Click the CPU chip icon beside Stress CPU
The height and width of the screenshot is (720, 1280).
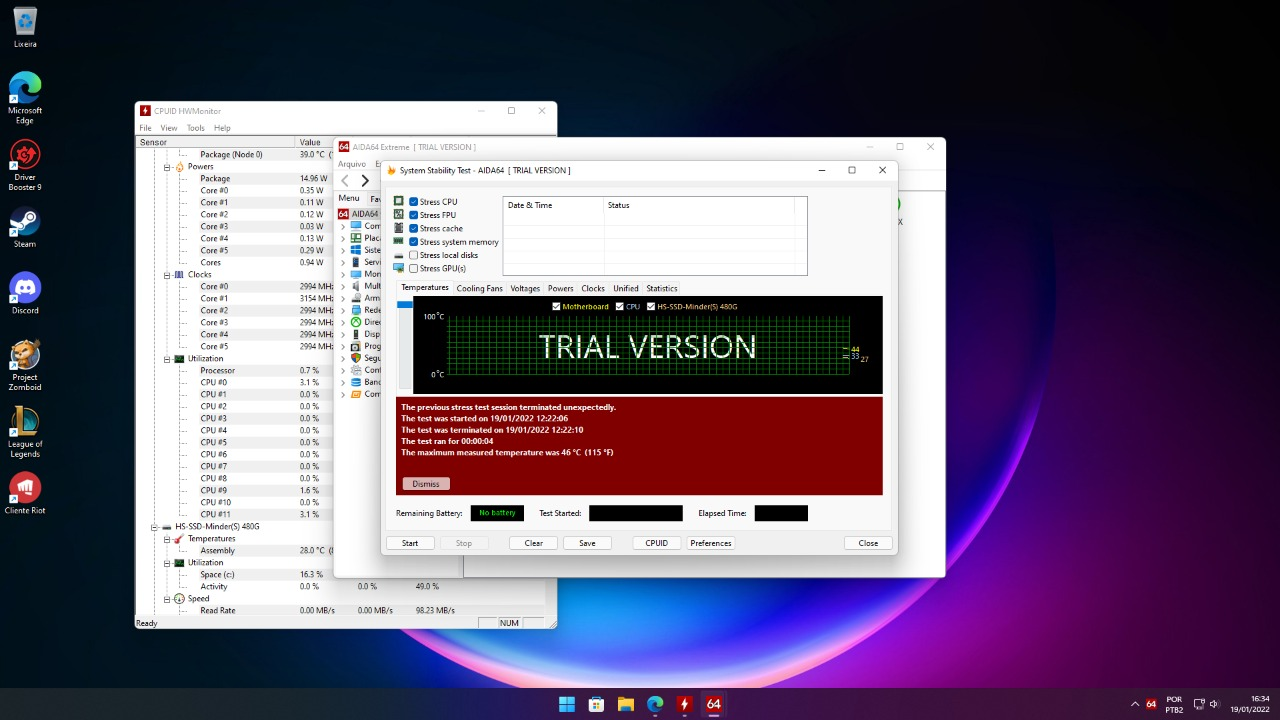click(399, 202)
